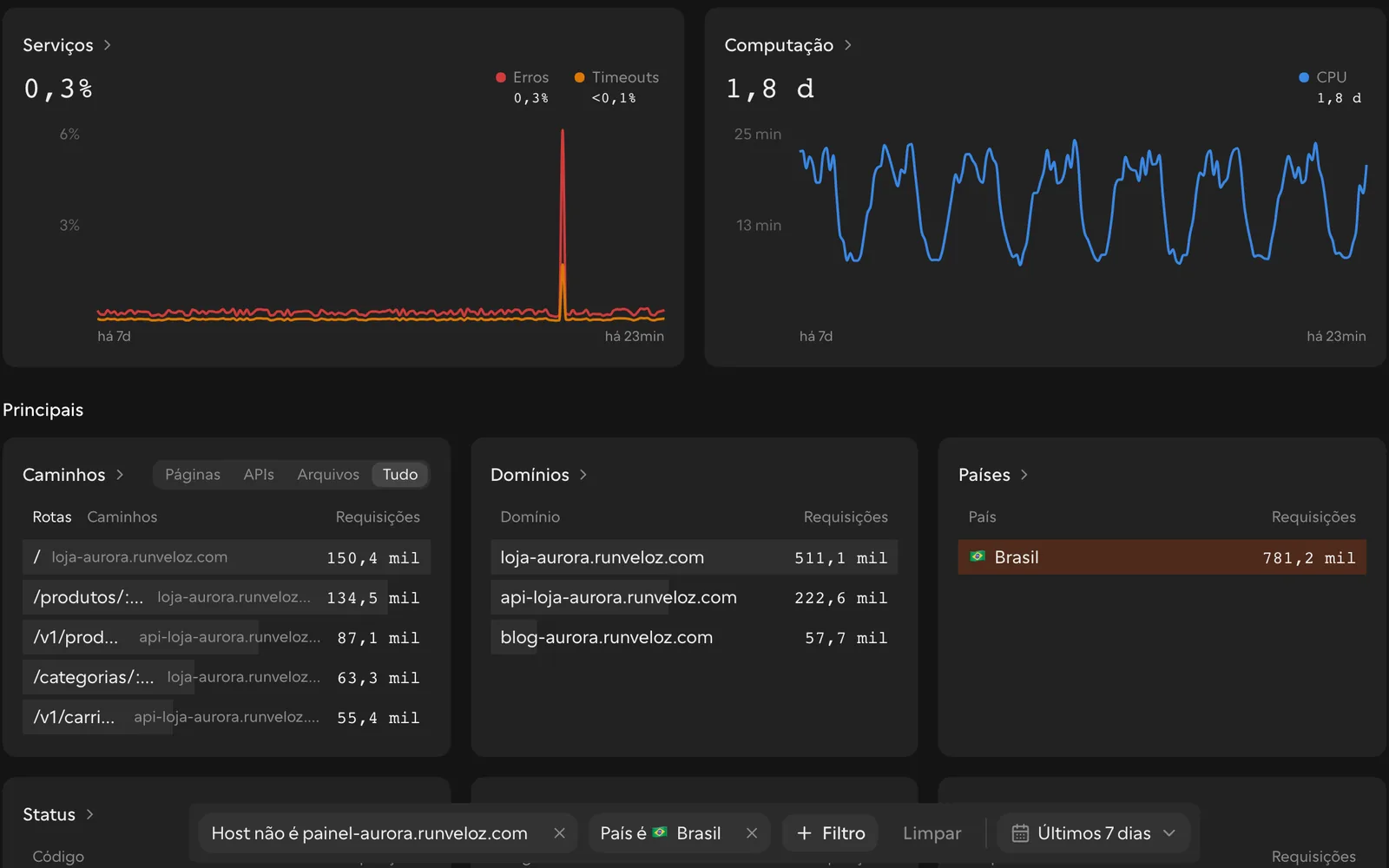
Task: Click the plus Filtro button
Action: [831, 833]
